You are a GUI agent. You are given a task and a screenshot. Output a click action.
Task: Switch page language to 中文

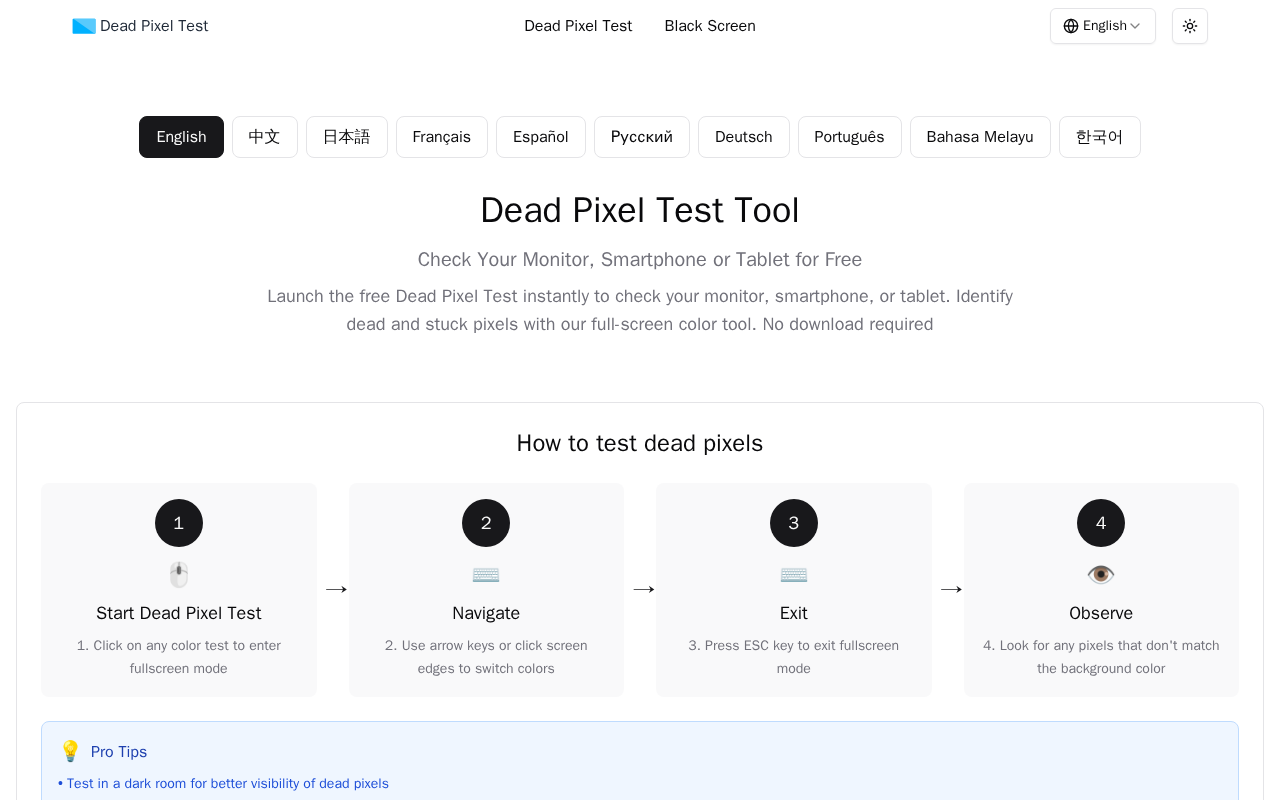[x=265, y=137]
